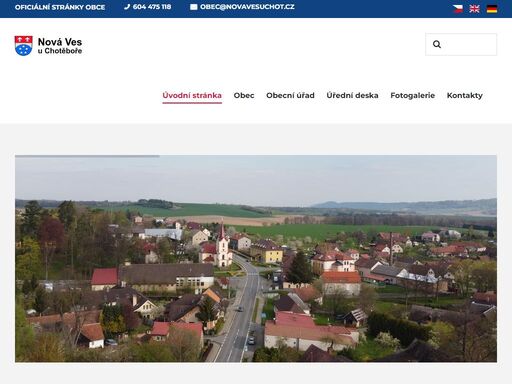Click Nová Ves u Chotěboře site title

click(60, 46)
